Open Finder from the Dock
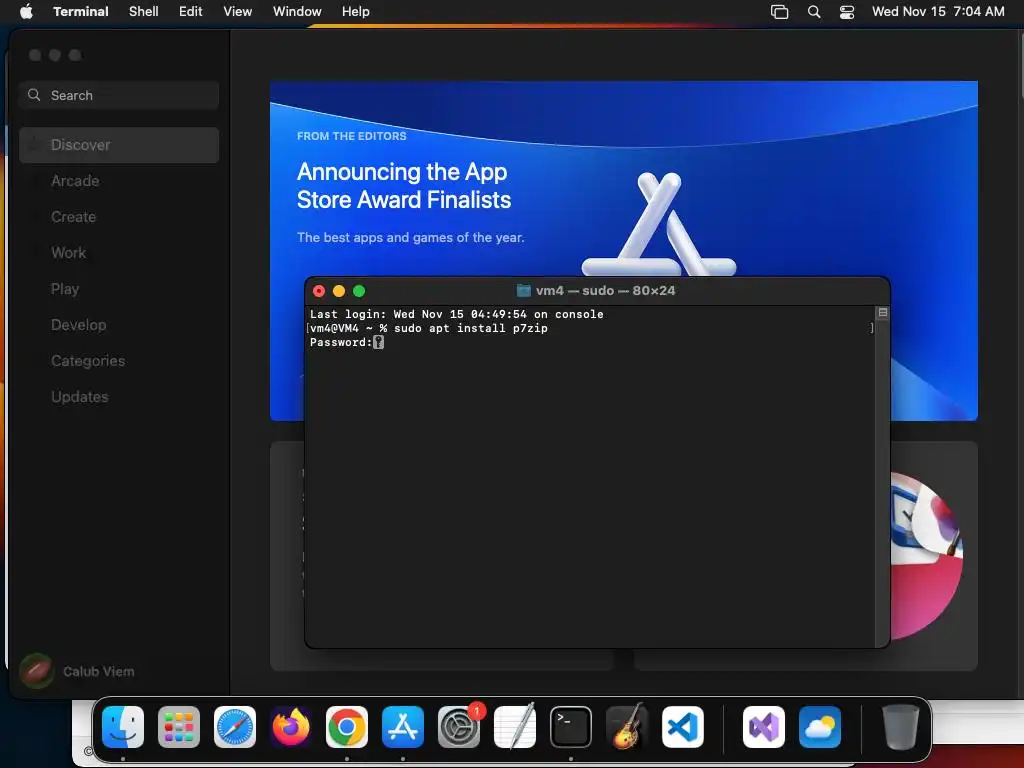1024x768 pixels. click(x=123, y=727)
